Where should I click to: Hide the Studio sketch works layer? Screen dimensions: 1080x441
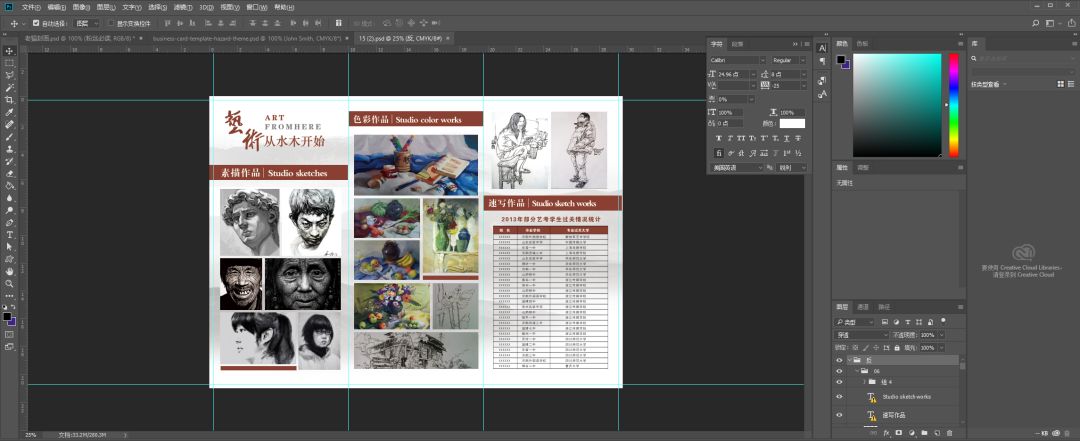tap(839, 396)
